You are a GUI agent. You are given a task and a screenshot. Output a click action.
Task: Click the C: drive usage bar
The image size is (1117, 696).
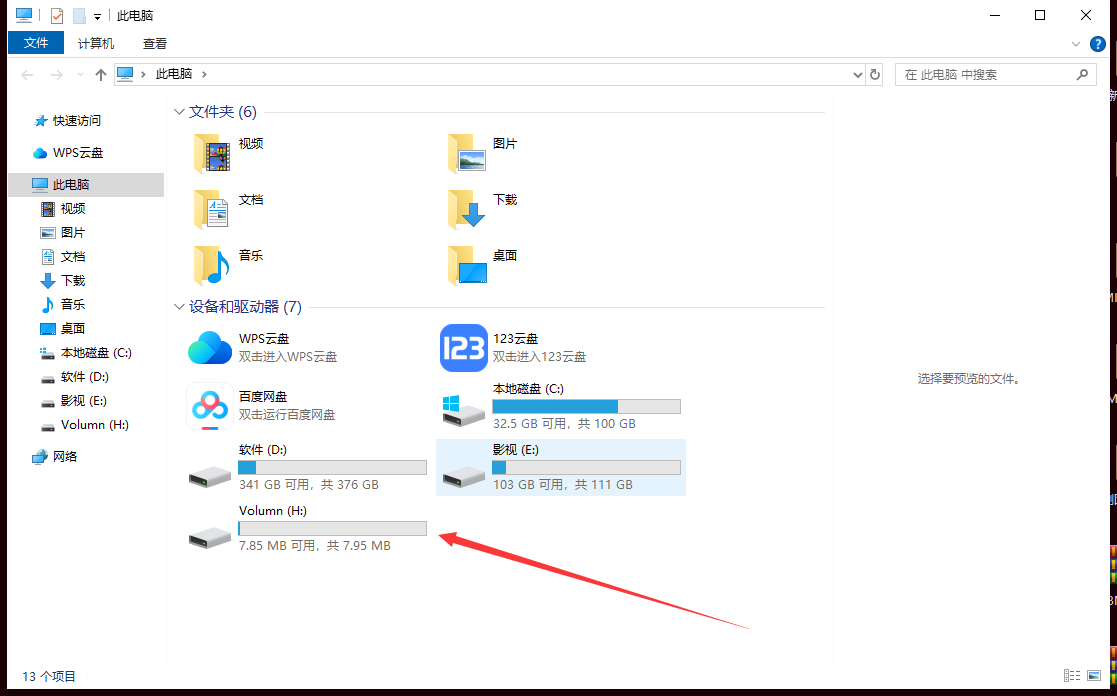(586, 407)
